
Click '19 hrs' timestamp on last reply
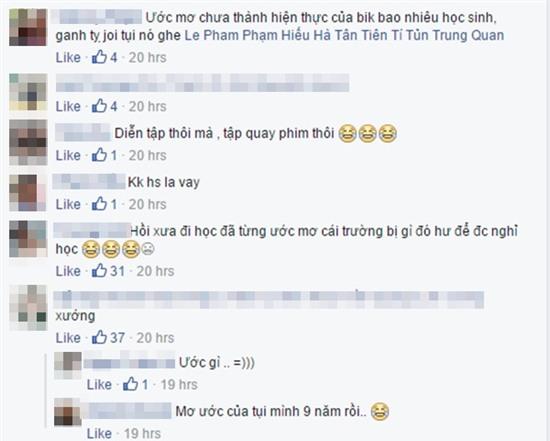pos(142,434)
